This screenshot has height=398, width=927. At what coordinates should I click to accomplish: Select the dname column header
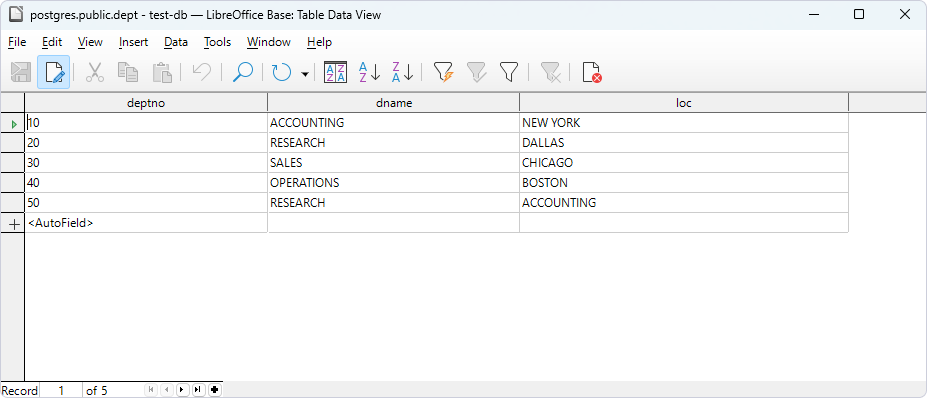394,103
